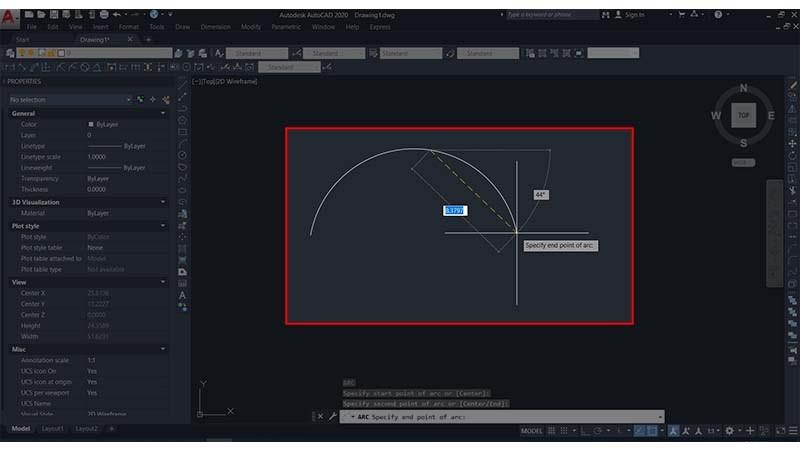Expand the command line history arrow
This screenshot has width=800, height=450.
pyautogui.click(x=660, y=417)
